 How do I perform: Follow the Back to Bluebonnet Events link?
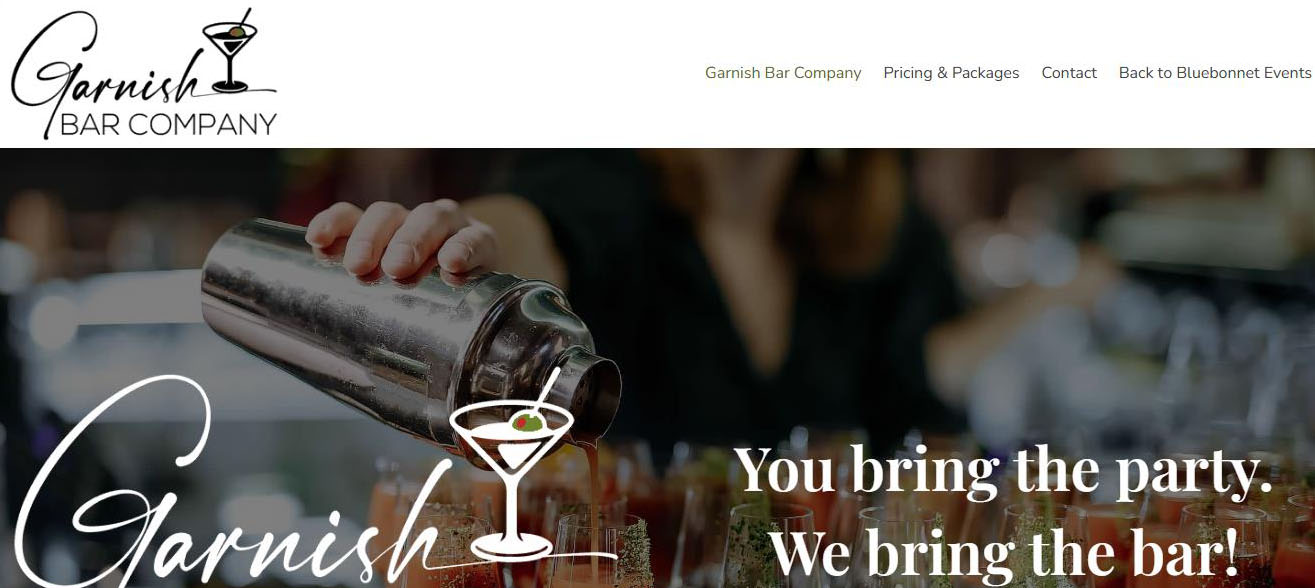[x=1215, y=73]
